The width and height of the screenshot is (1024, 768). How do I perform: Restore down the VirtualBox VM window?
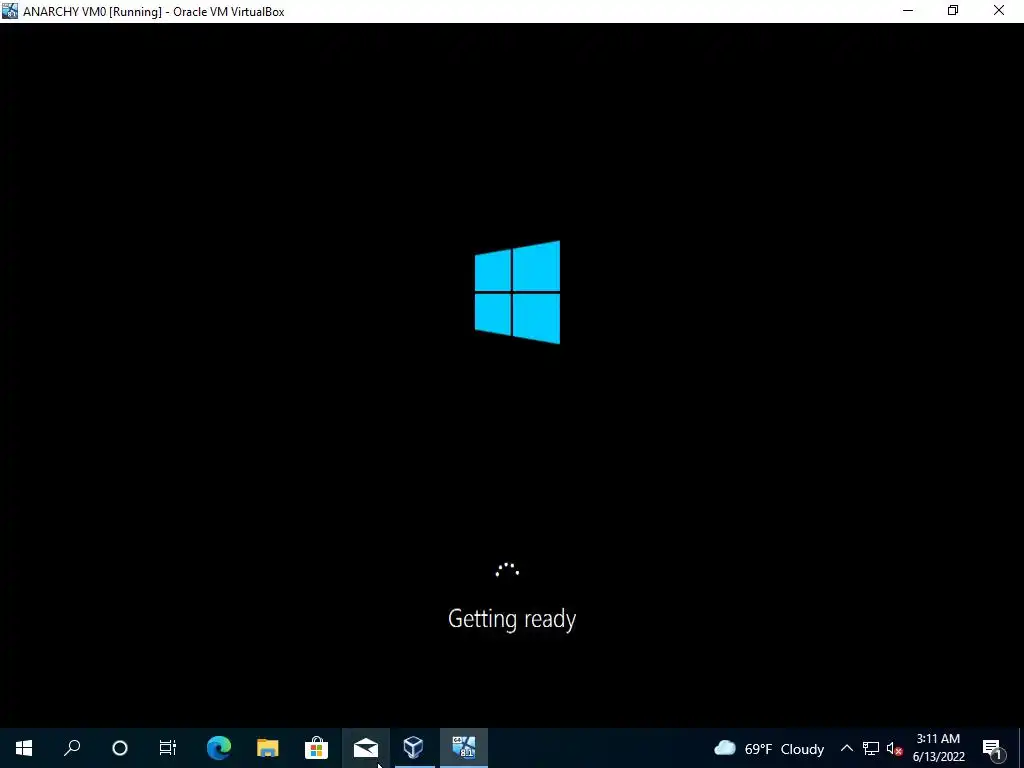pos(953,11)
